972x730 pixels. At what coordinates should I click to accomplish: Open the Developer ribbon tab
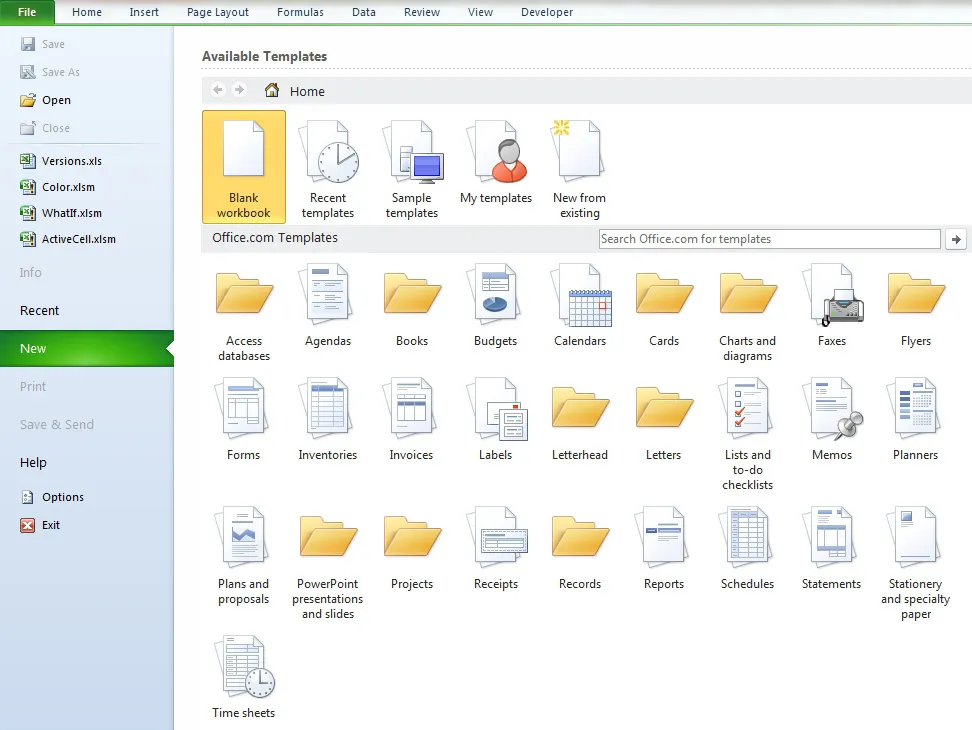(x=547, y=12)
